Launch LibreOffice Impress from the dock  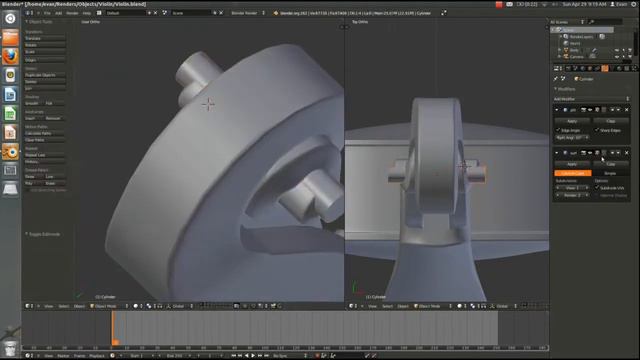coord(10,133)
